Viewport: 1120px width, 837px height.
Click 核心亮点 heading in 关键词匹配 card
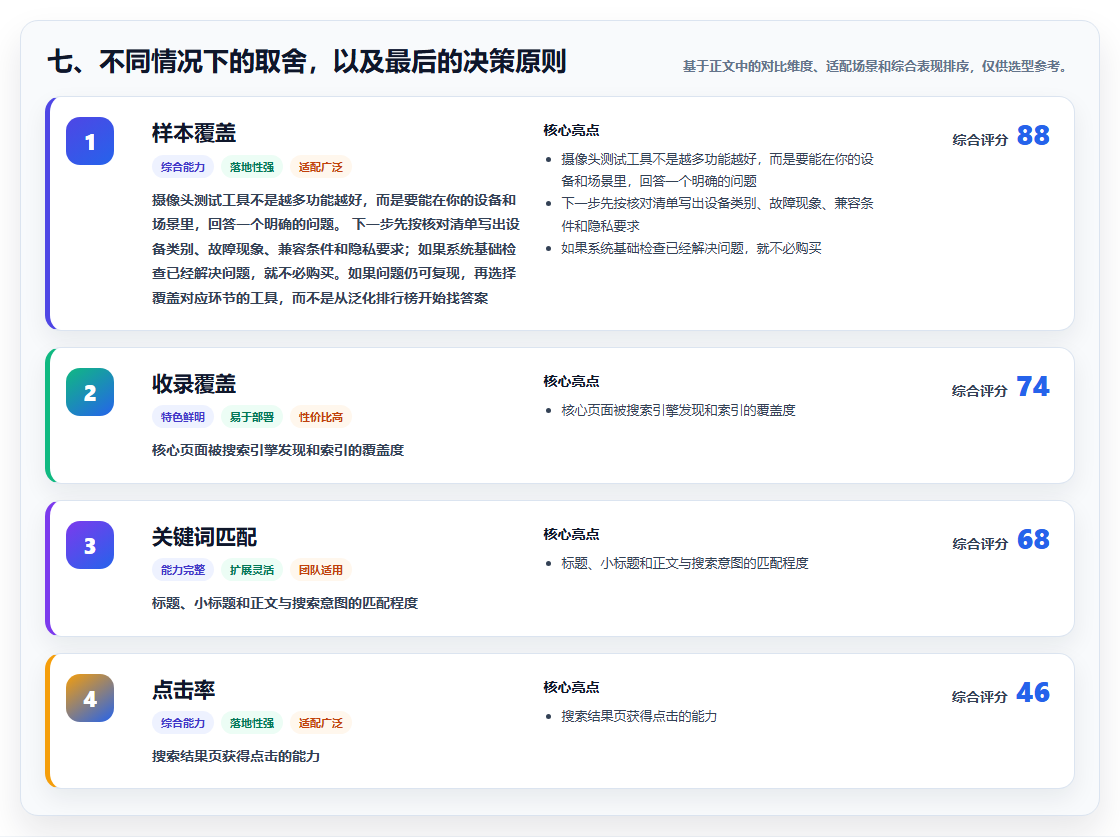pos(571,533)
